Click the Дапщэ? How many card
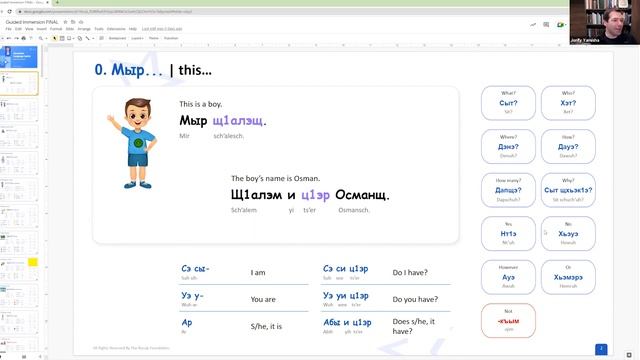 508,190
